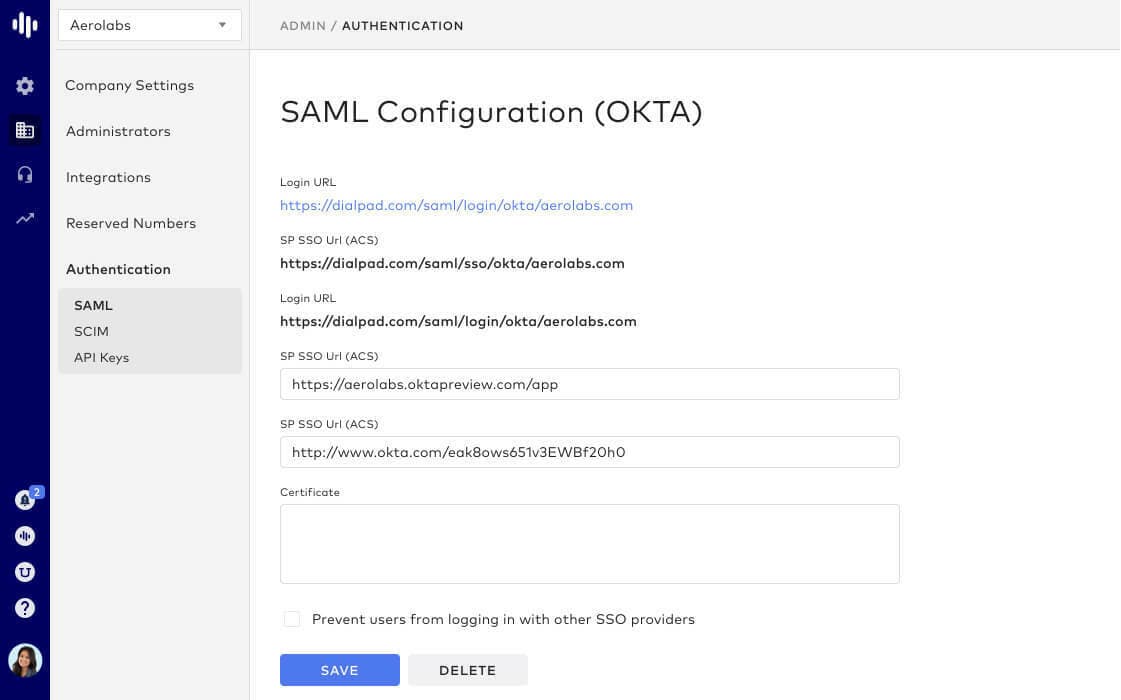This screenshot has width=1121, height=700.
Task: Open the help question mark icon
Action: coord(25,607)
